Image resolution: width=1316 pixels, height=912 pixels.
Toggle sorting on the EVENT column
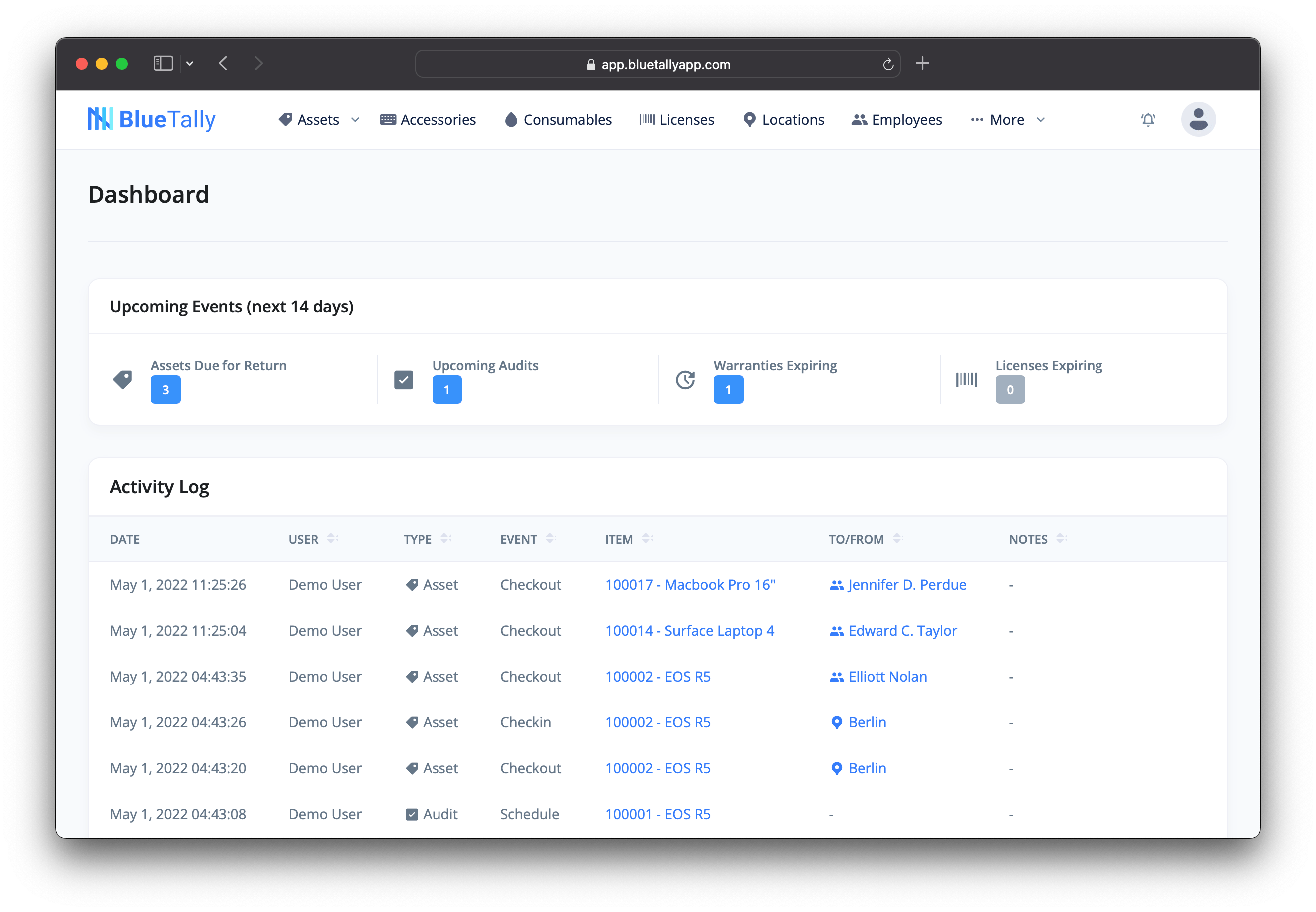click(x=550, y=538)
